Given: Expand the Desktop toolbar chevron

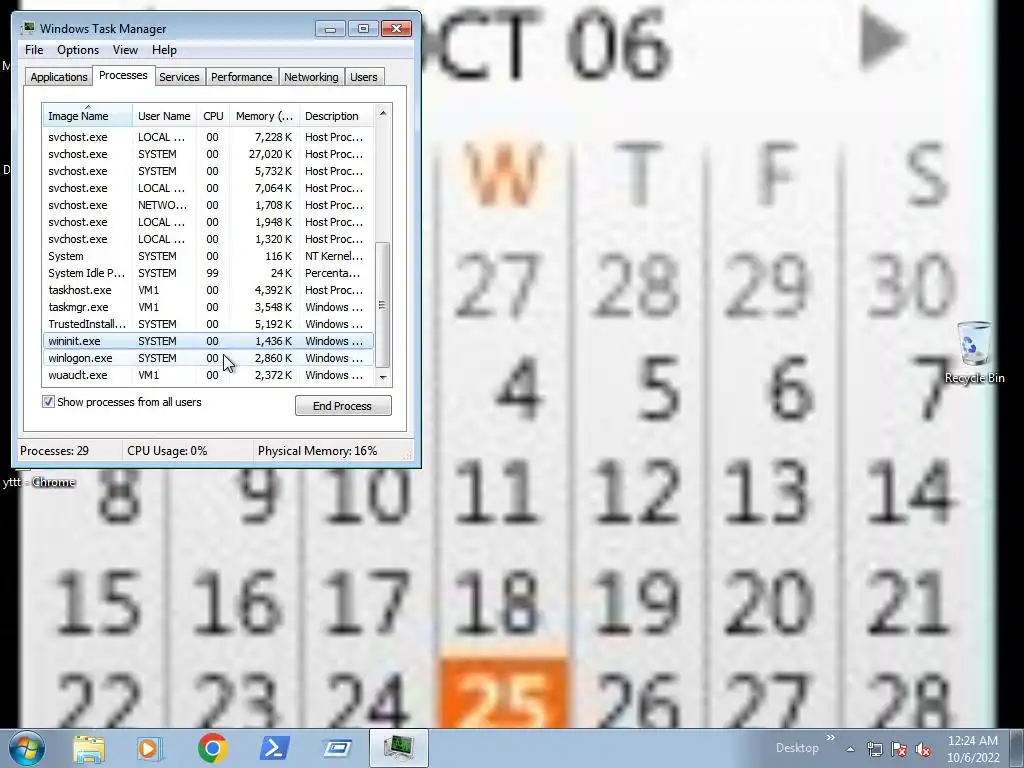Looking at the screenshot, I should coord(831,738).
